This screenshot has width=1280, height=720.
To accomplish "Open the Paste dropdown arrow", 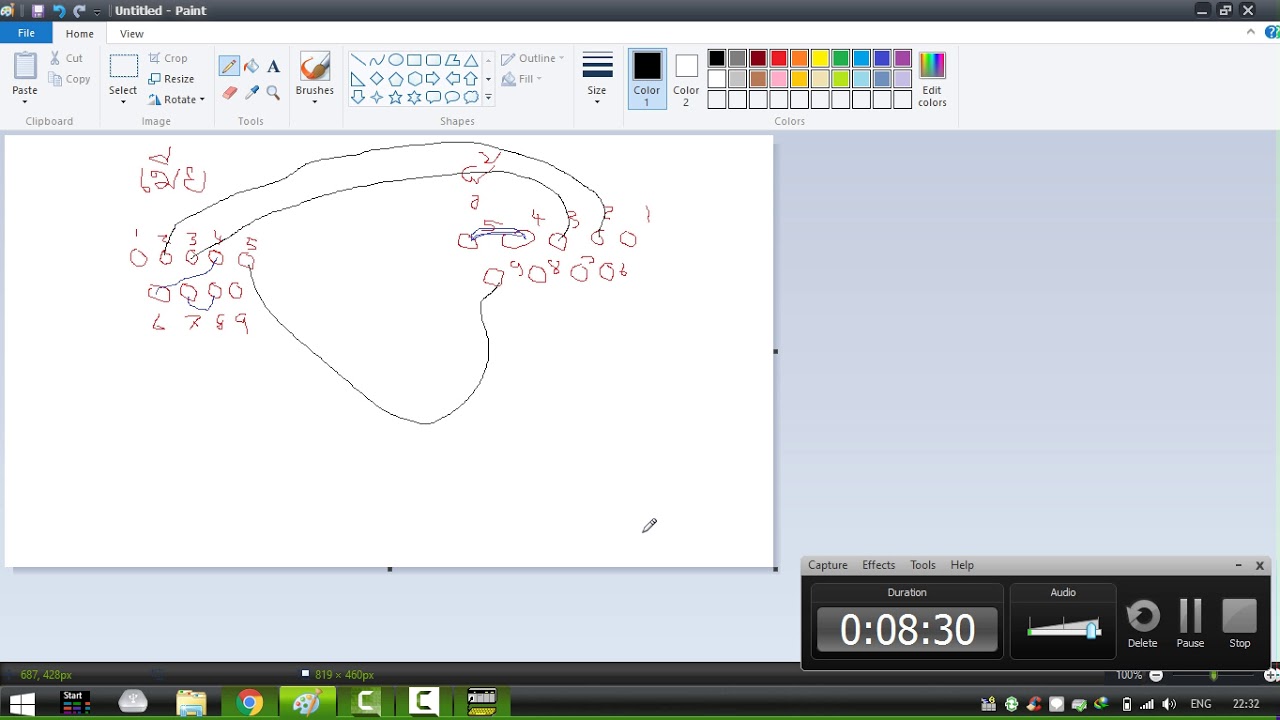I will pyautogui.click(x=25, y=100).
